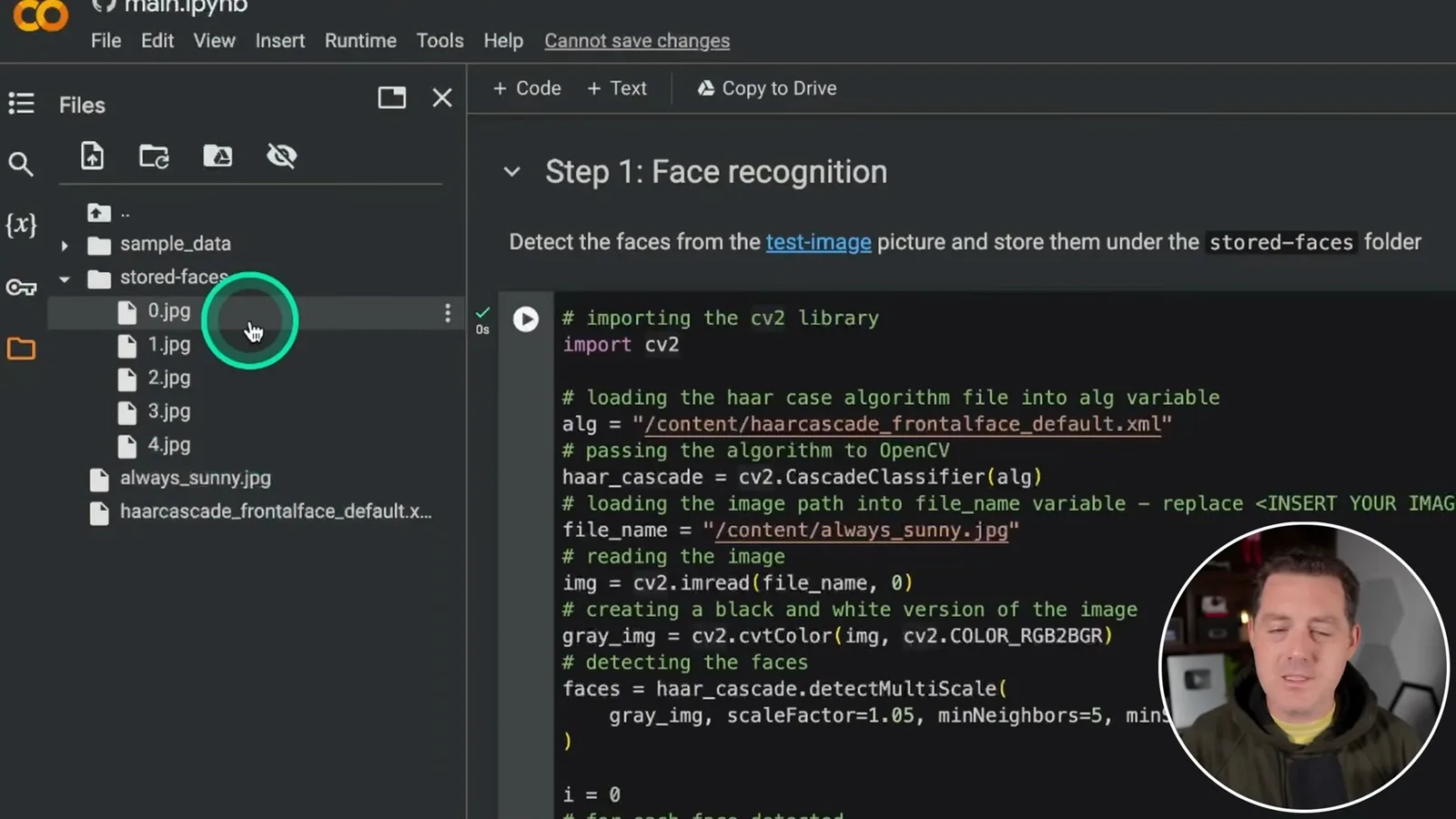Open the table of contents sidebar icon
Screen dimensions: 1456x819
pyautogui.click(x=21, y=104)
